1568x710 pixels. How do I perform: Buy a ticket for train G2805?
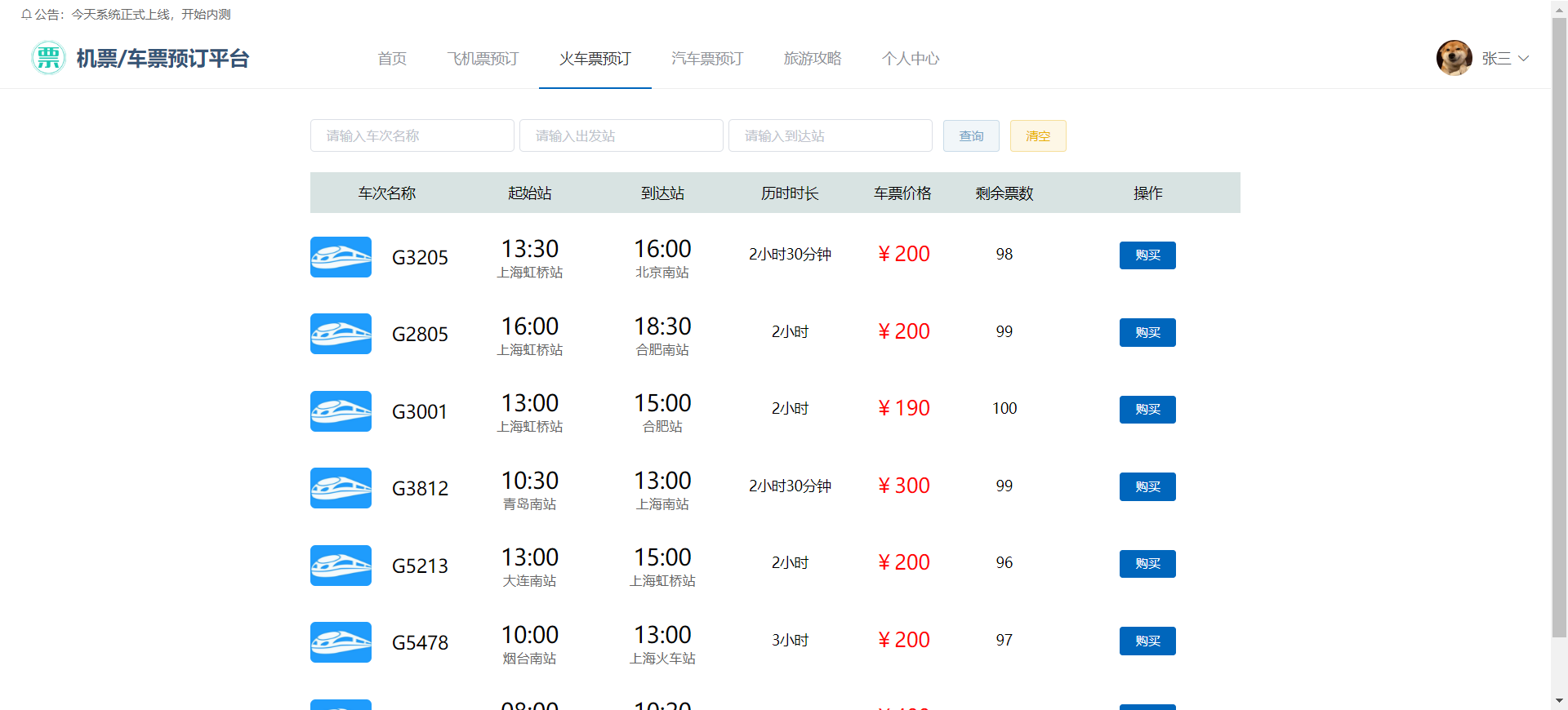(1147, 332)
